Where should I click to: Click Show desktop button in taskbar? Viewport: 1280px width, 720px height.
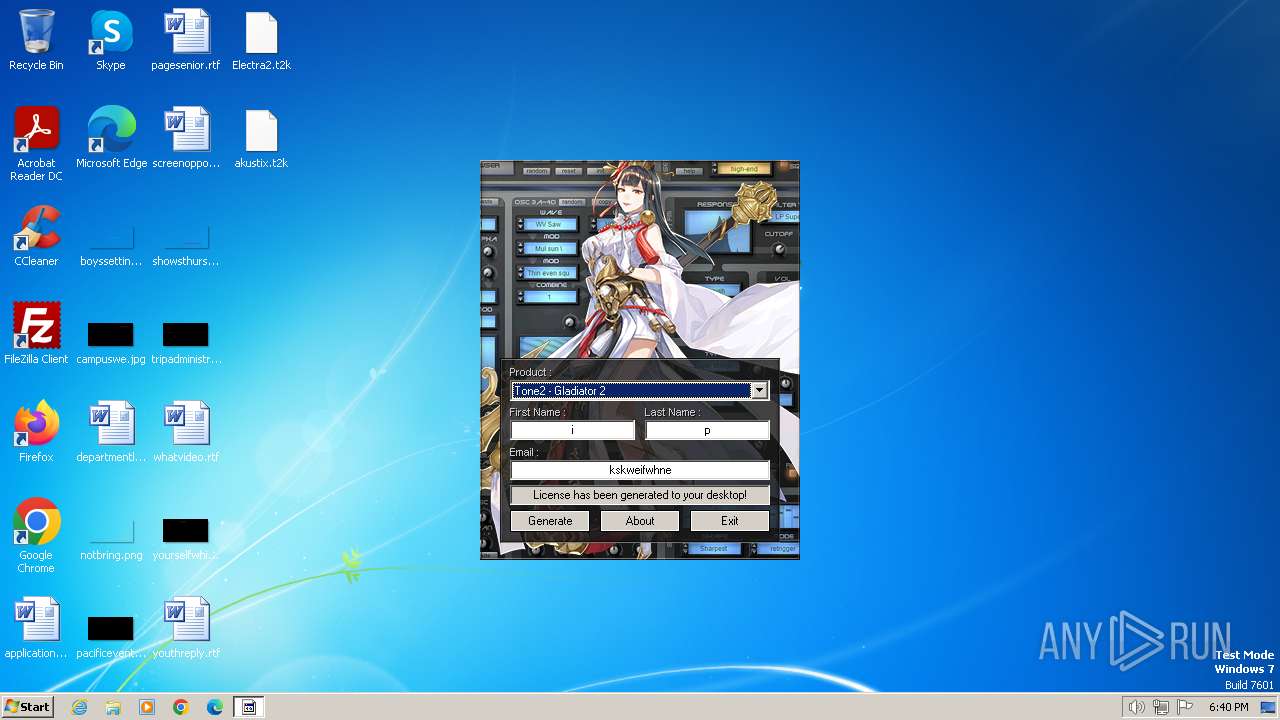pos(1268,707)
